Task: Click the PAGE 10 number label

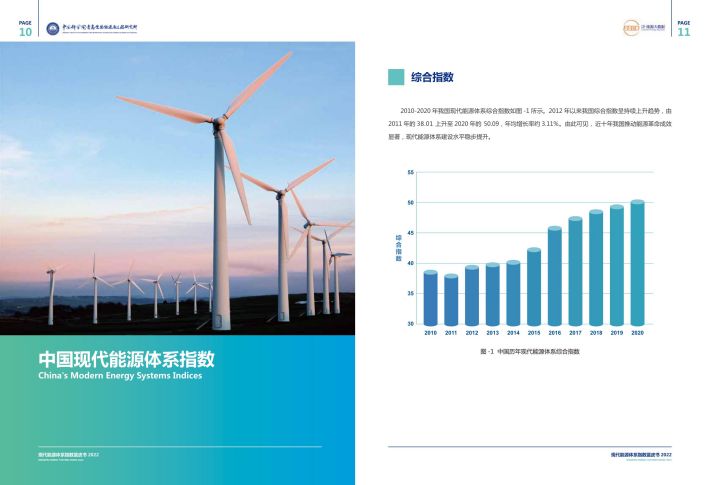Action: 25,29
